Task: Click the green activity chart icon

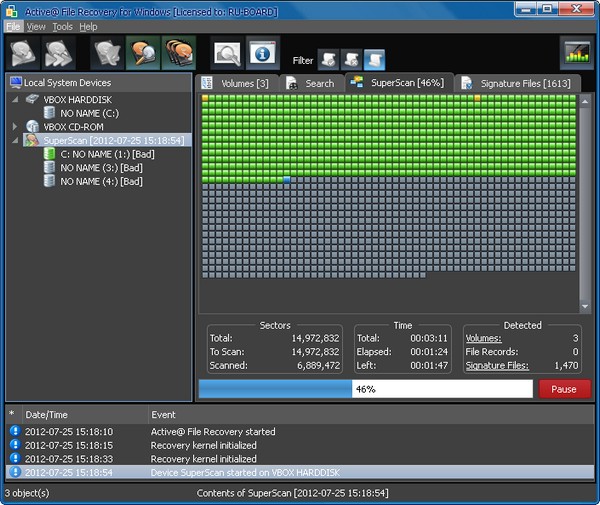Action: 576,55
